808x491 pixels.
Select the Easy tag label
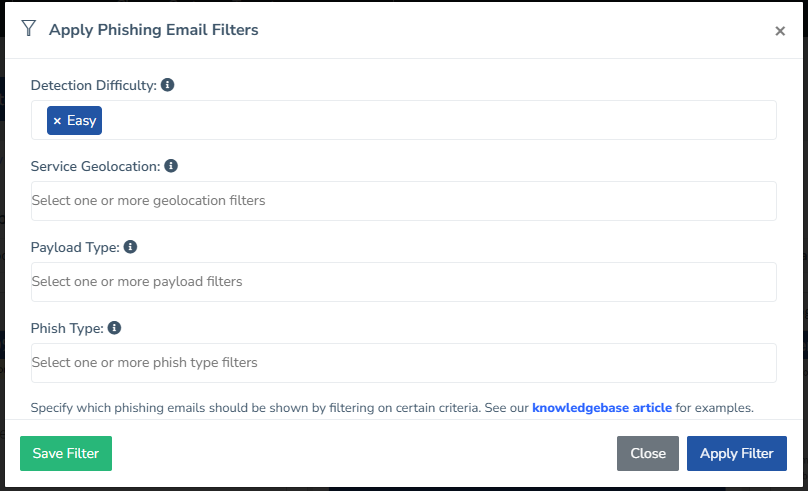point(82,121)
